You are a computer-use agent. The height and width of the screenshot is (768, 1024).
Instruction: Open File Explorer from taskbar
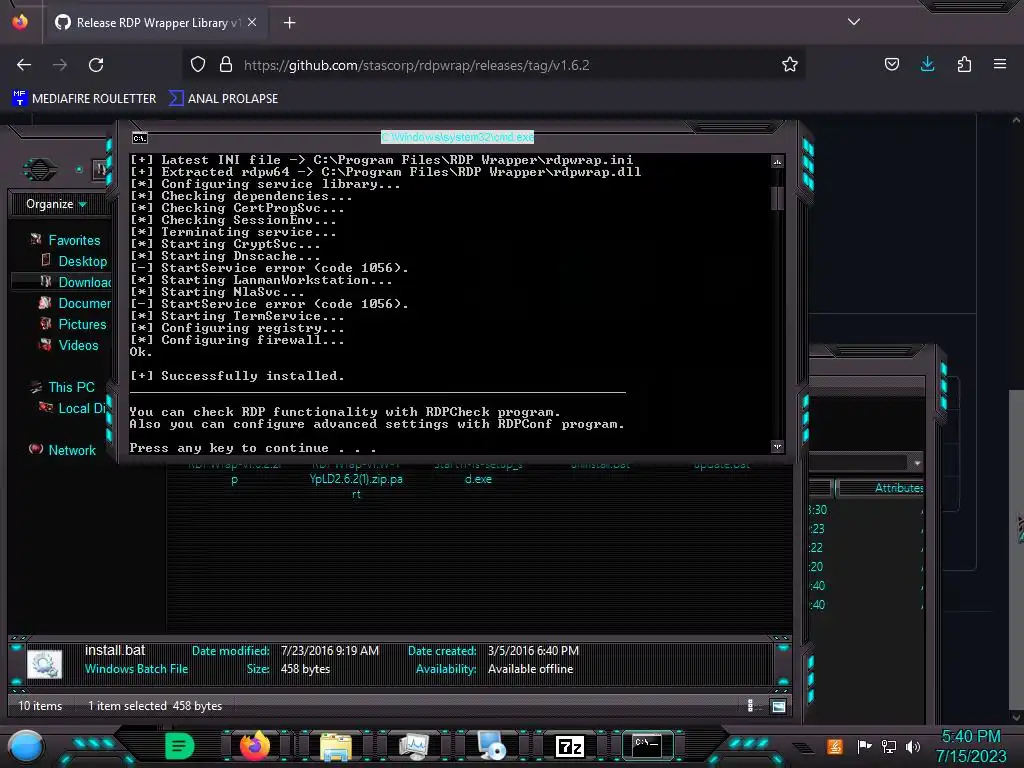[x=336, y=746]
